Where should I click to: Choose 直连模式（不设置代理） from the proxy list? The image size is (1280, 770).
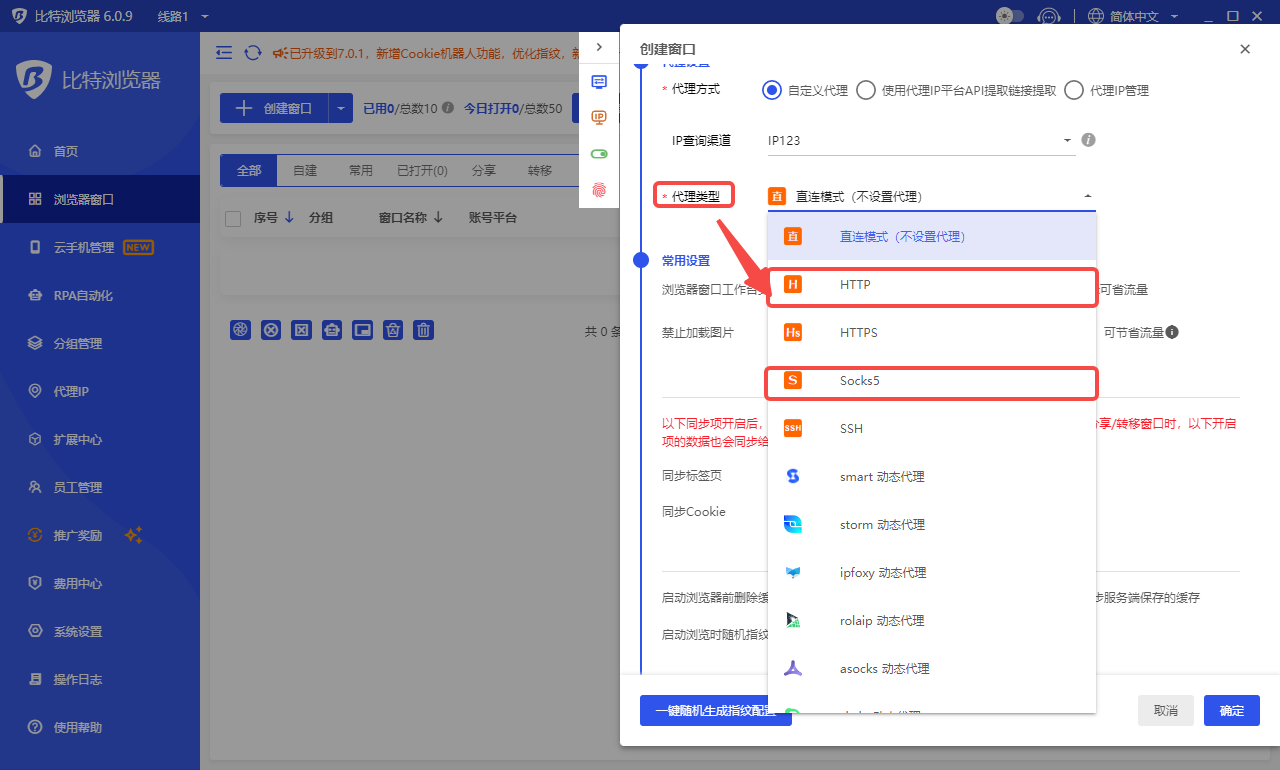pyautogui.click(x=932, y=237)
